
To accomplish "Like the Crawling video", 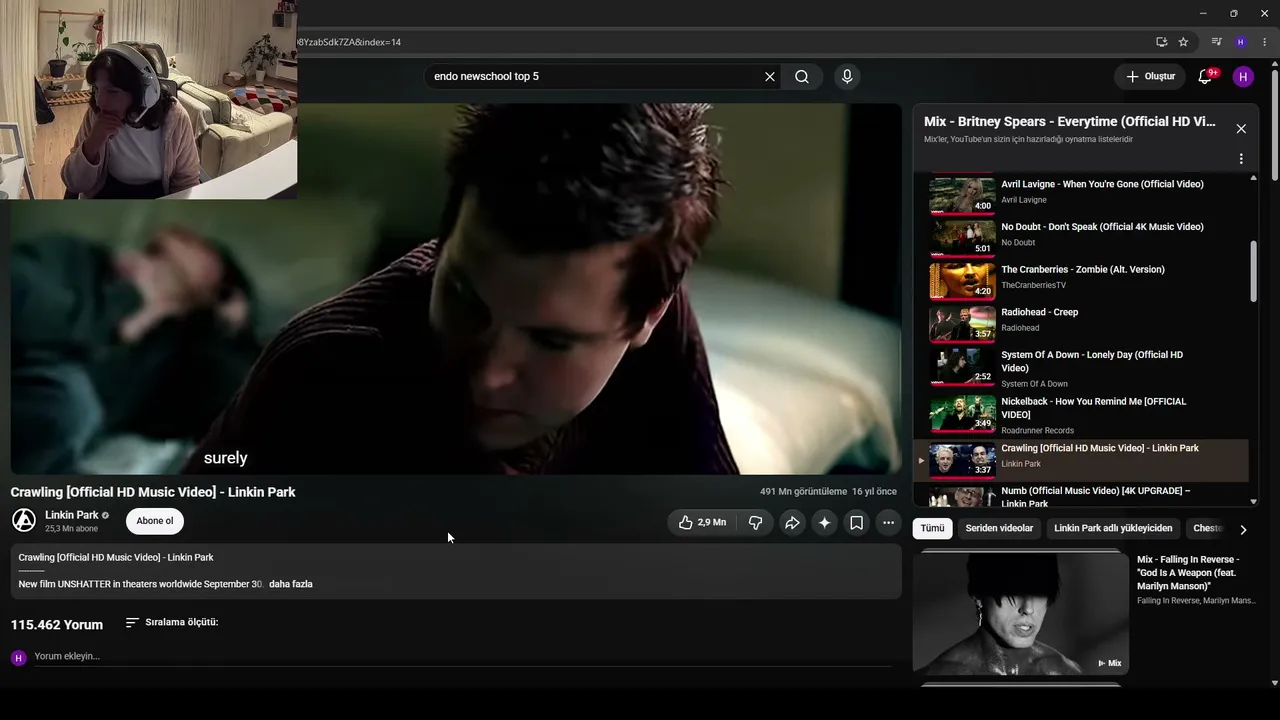I will click(702, 522).
